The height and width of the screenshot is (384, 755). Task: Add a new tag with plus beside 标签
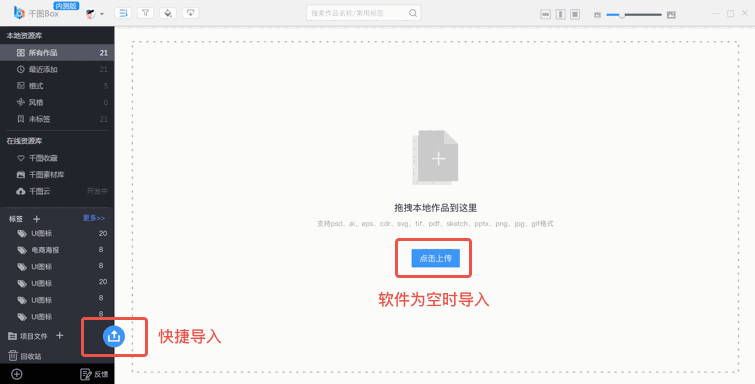tap(37, 219)
